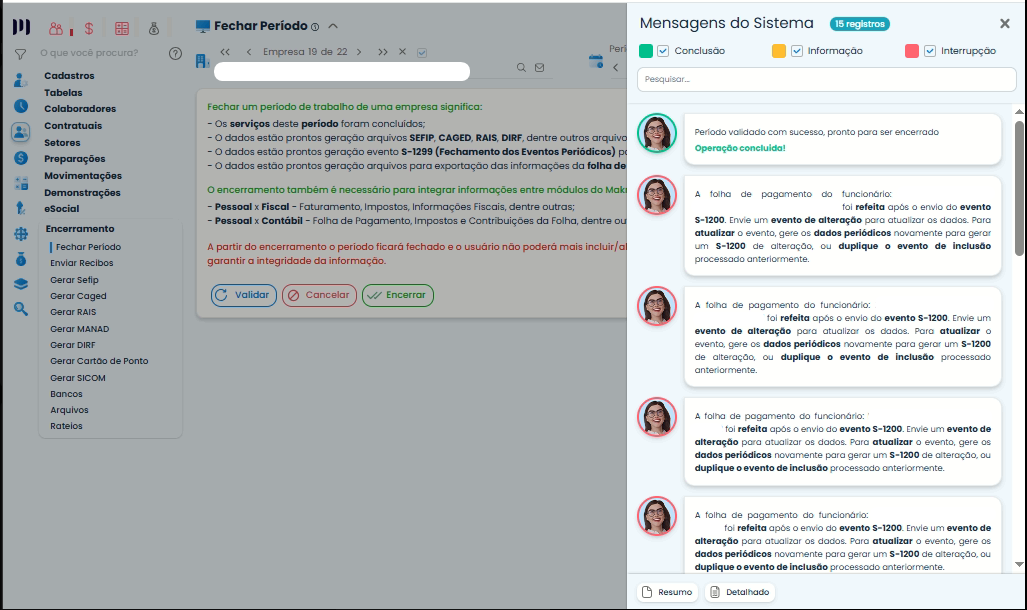Jump to last company with double-right arrows
1027x610 pixels.
[x=383, y=52]
